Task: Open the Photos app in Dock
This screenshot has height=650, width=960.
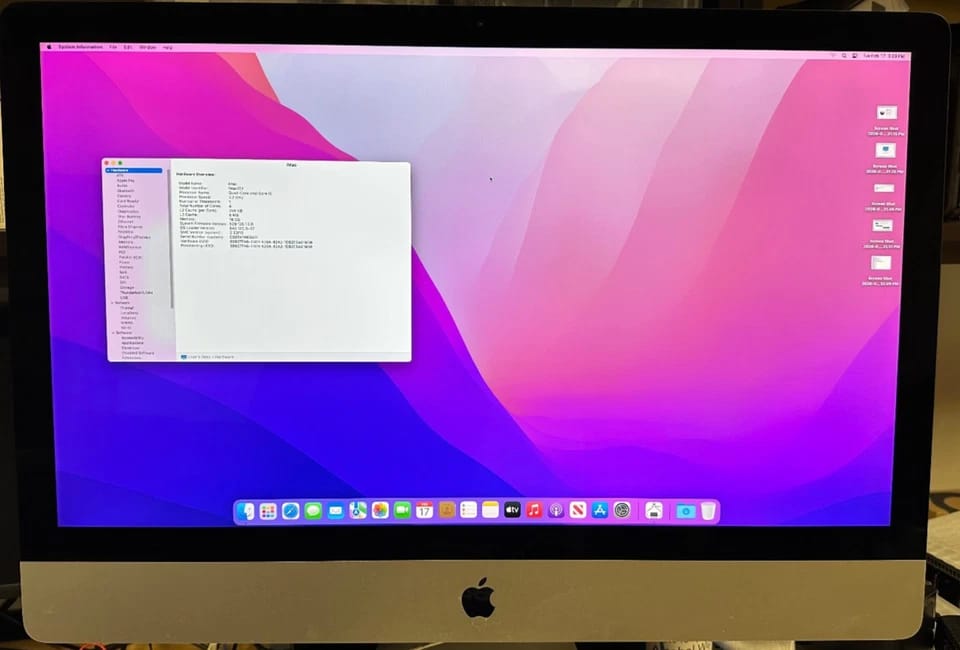Action: point(380,510)
